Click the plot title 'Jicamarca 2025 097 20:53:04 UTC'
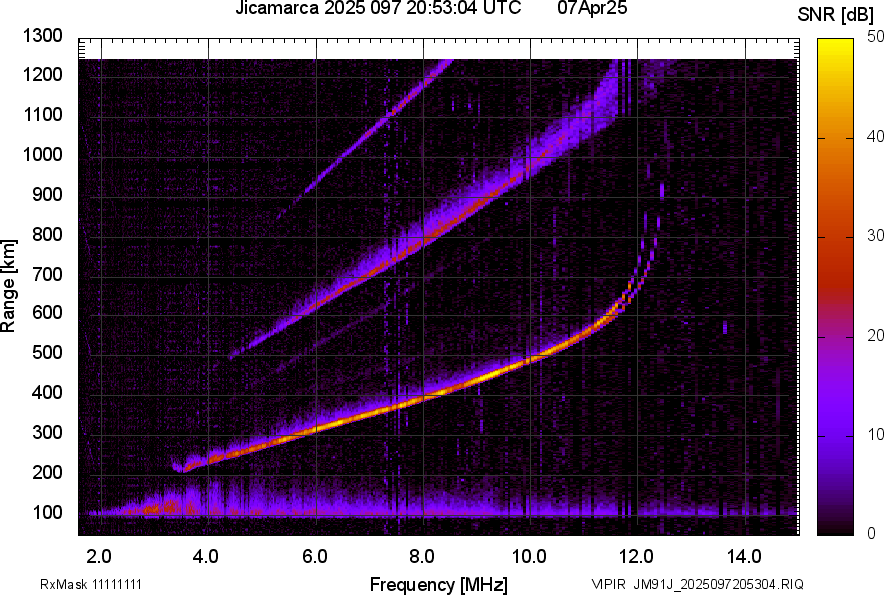The image size is (884, 595). tap(378, 8)
